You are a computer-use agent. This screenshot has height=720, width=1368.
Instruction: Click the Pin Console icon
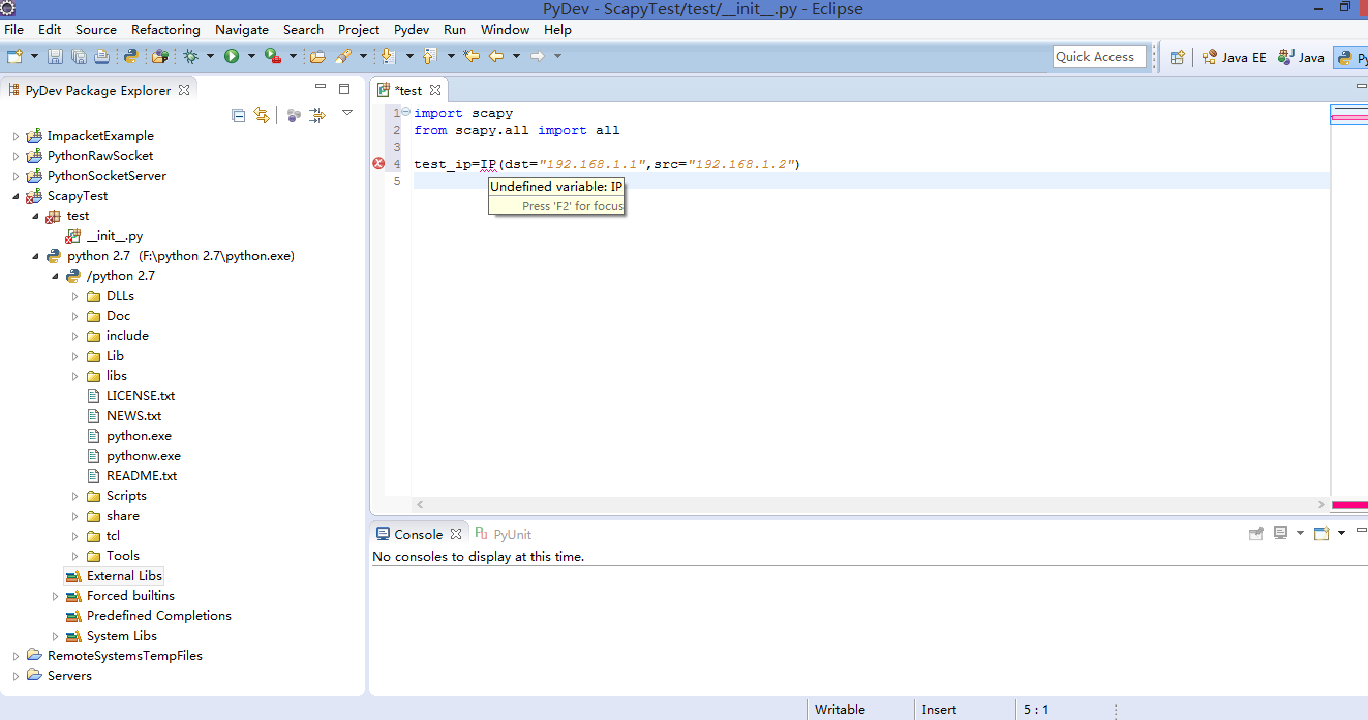(x=1256, y=533)
